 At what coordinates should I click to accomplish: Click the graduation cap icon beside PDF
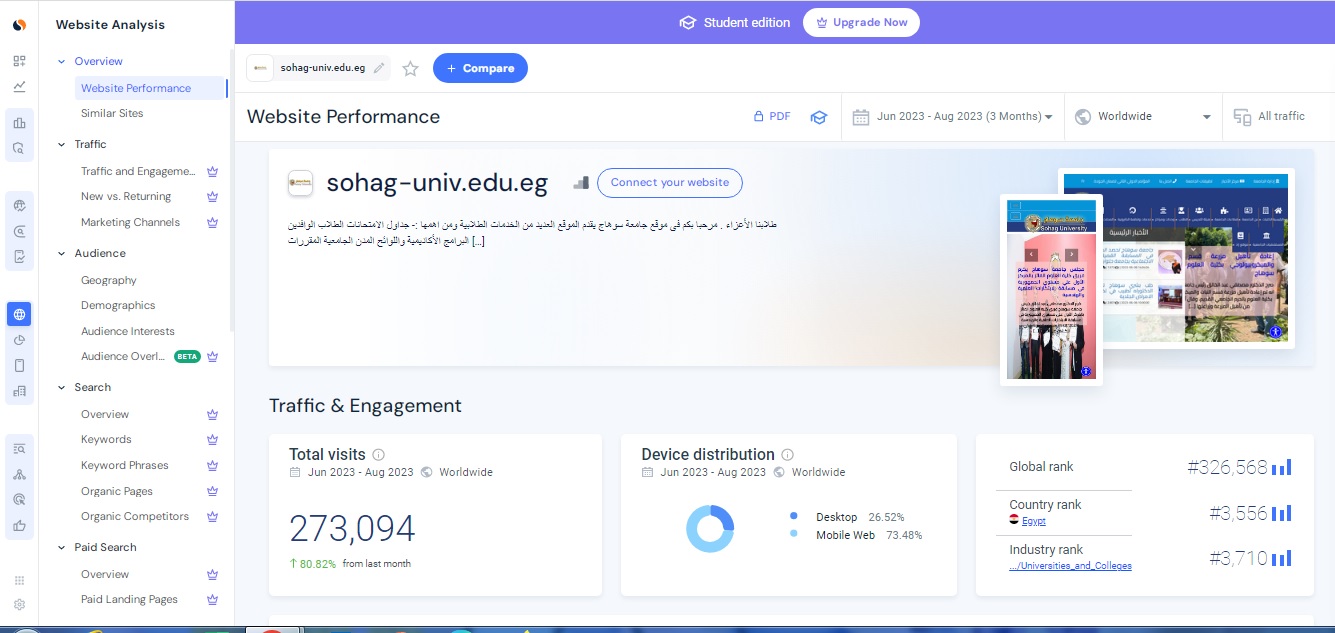coord(819,117)
